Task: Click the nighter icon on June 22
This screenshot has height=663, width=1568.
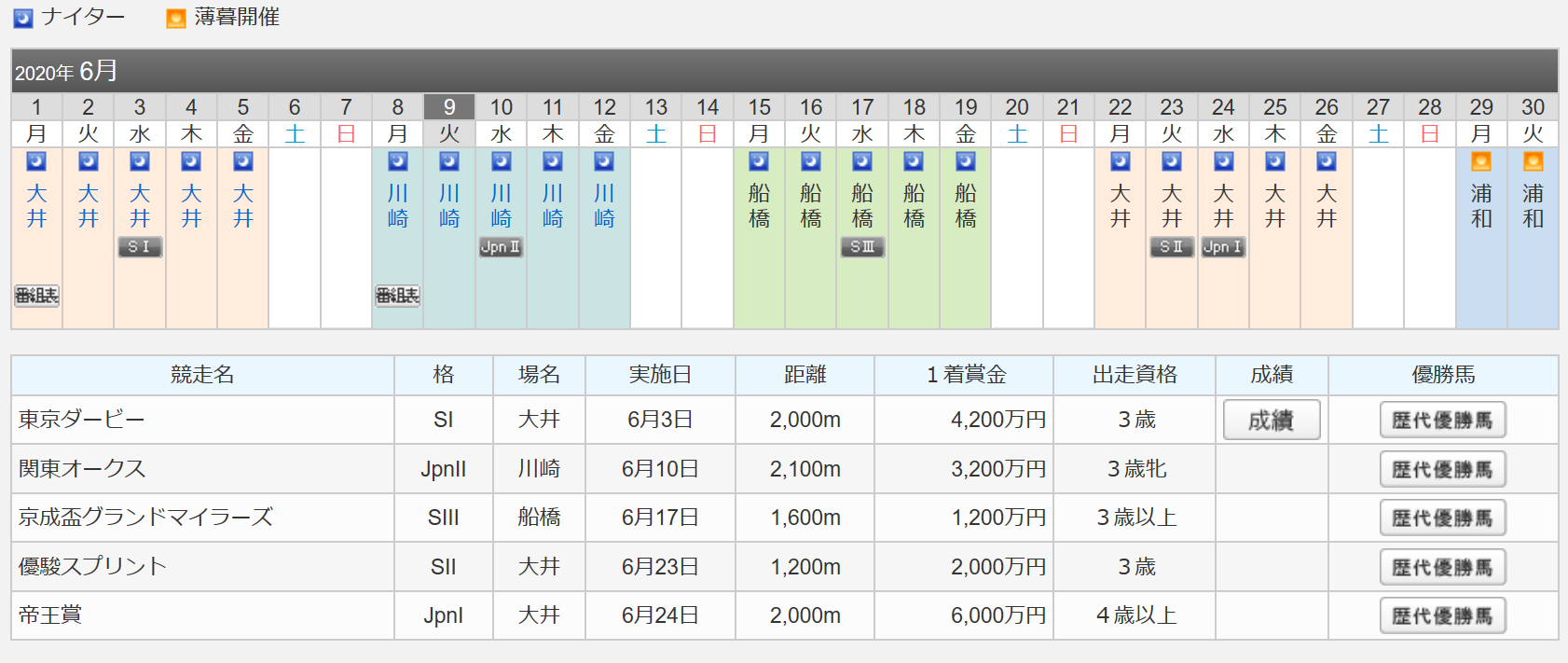Action: pyautogui.click(x=1121, y=161)
